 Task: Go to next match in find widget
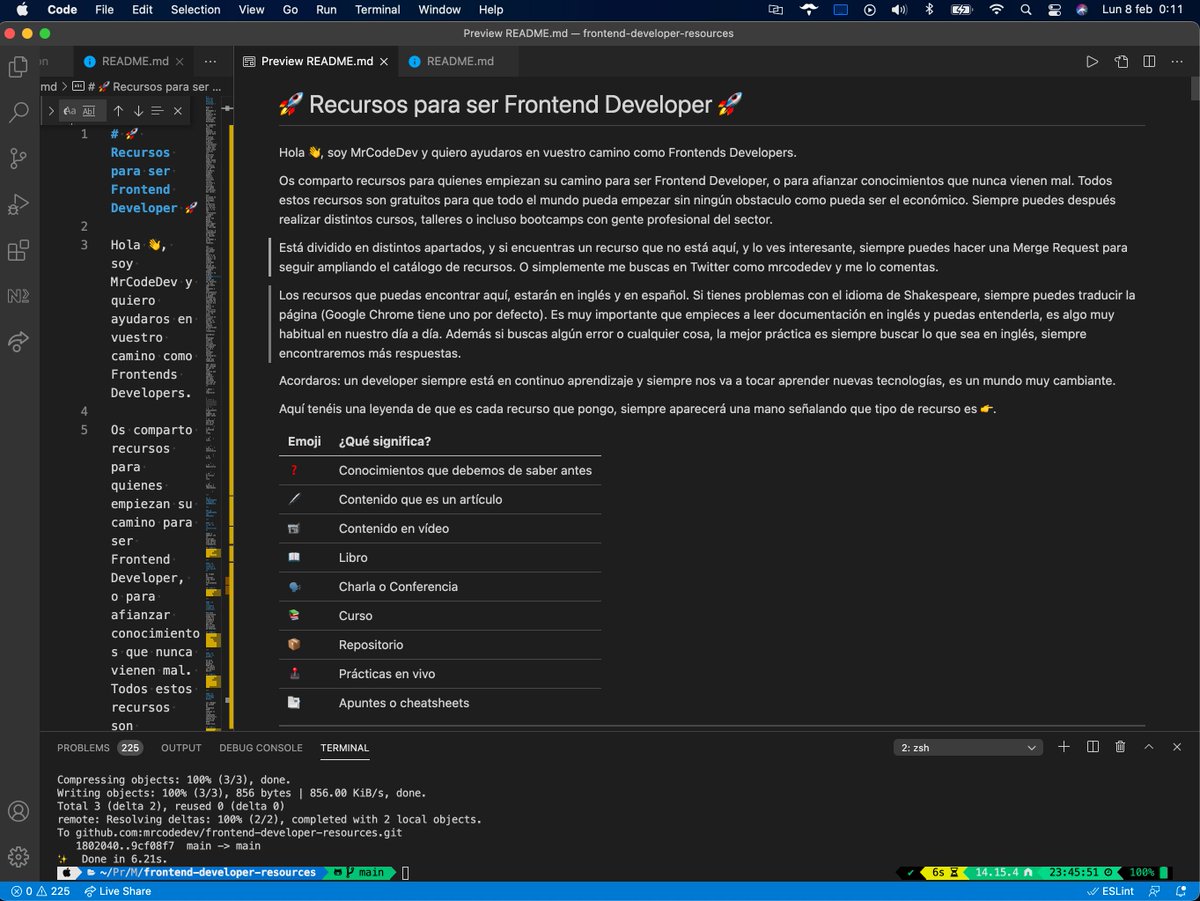coord(138,111)
